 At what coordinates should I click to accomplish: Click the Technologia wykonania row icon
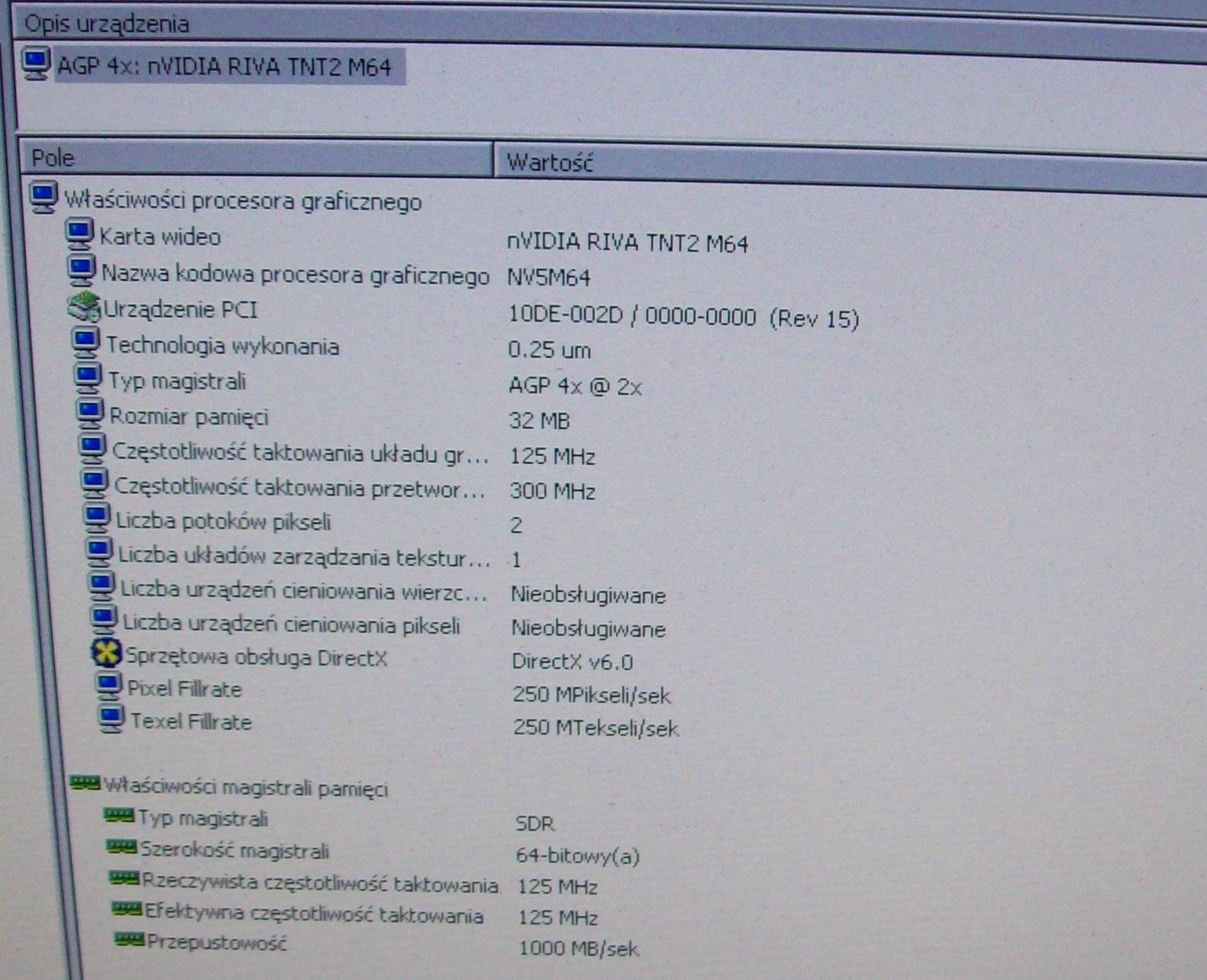[86, 342]
